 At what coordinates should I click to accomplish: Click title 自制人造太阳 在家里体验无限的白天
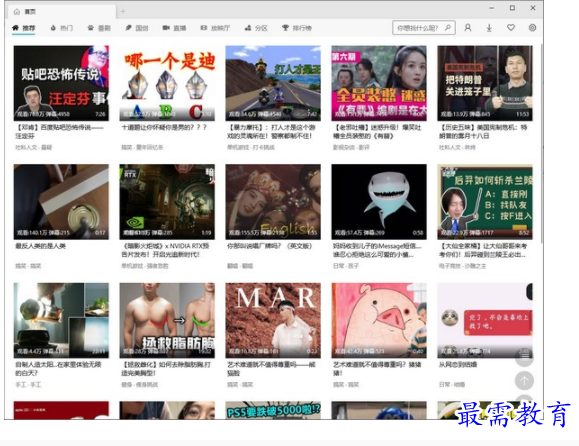point(58,369)
